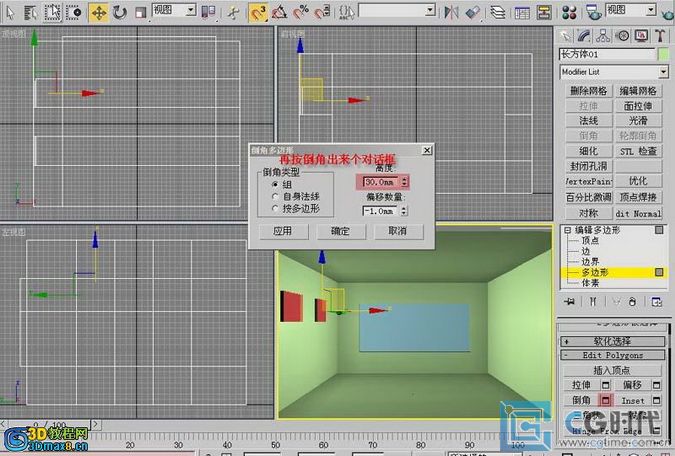
Task: Select the 组 bevel type radio
Action: coord(275,184)
